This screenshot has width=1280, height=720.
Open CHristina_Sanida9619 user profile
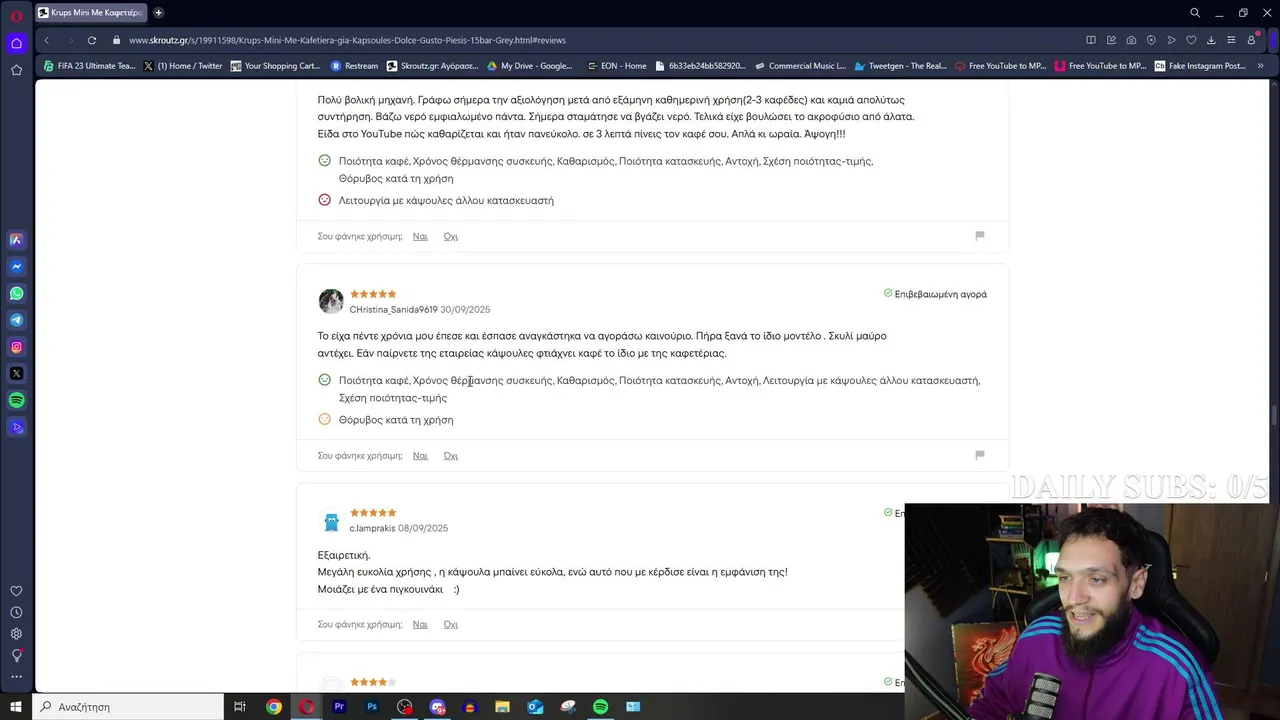tap(393, 310)
